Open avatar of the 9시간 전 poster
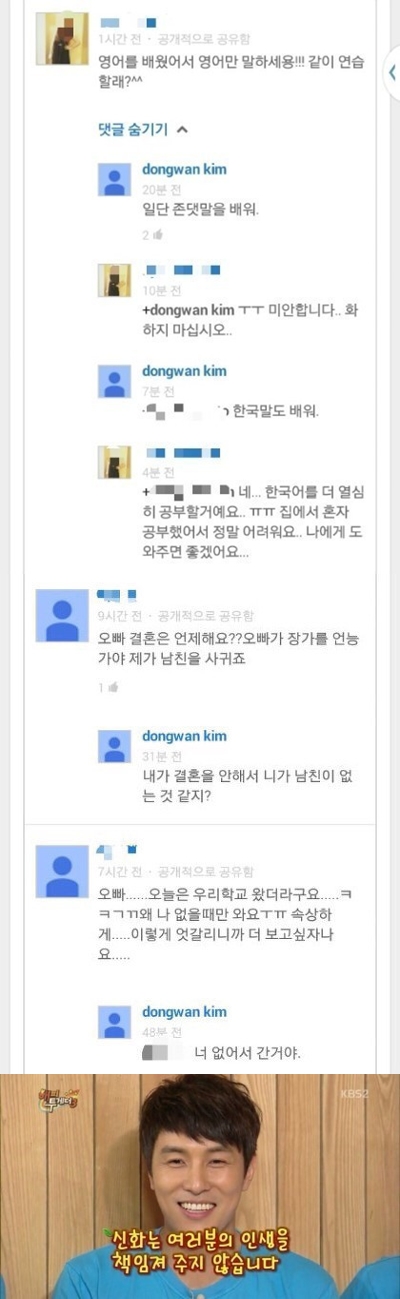Screen dimensions: 400x1299 click(61, 616)
